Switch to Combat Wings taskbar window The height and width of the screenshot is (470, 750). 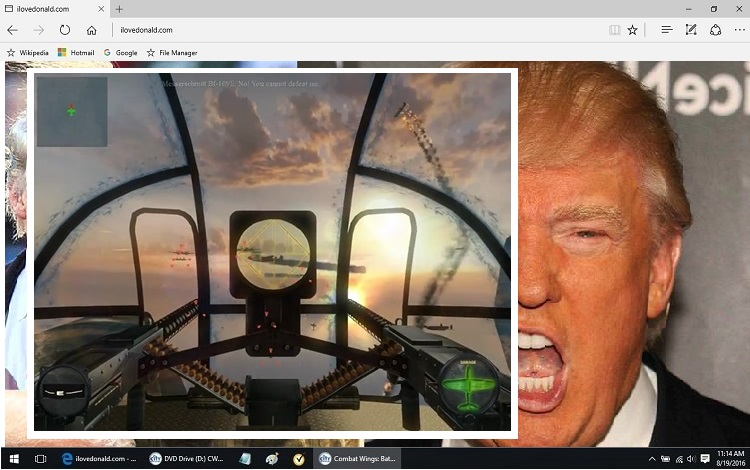tap(357, 459)
